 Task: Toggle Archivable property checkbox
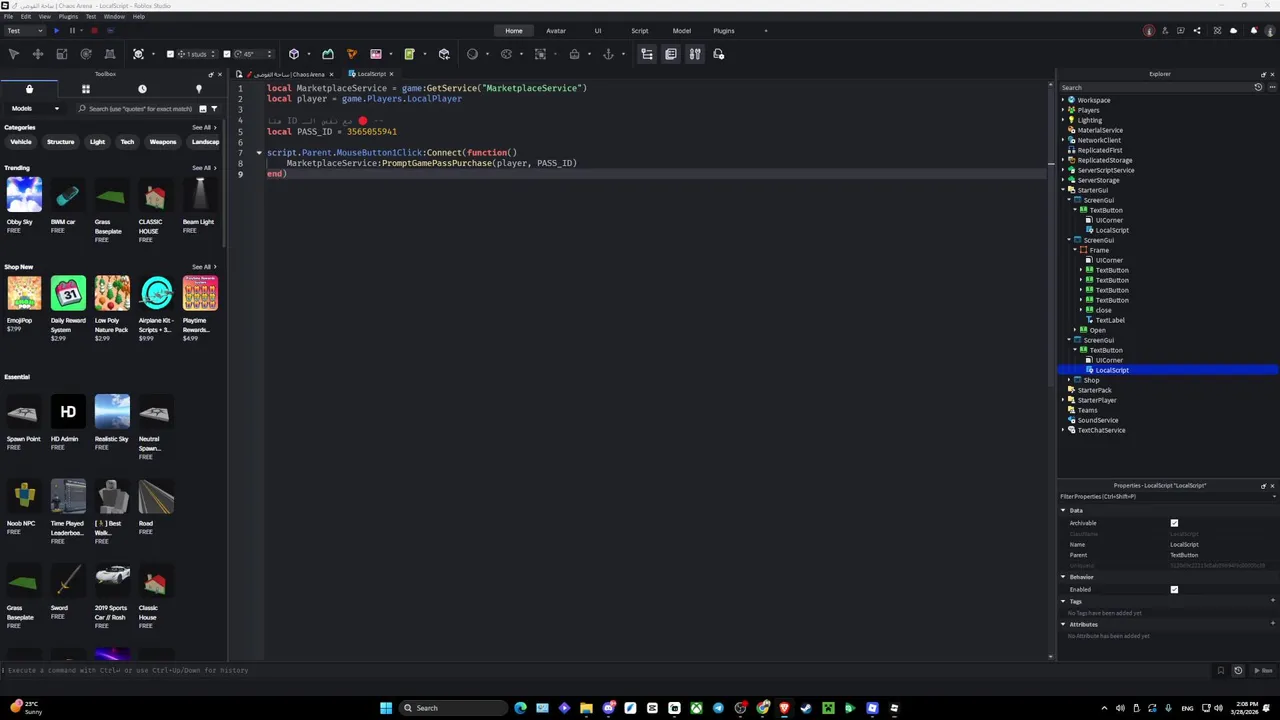point(1174,523)
